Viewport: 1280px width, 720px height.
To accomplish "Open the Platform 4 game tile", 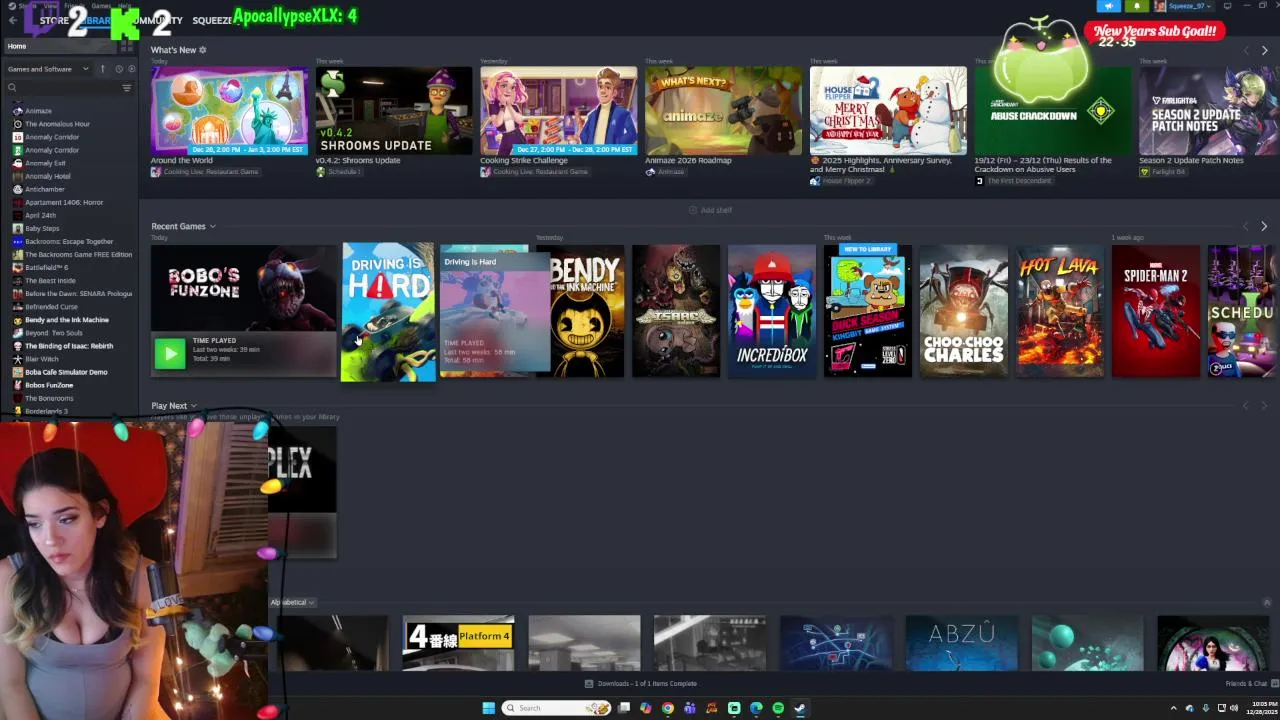I will click(458, 642).
